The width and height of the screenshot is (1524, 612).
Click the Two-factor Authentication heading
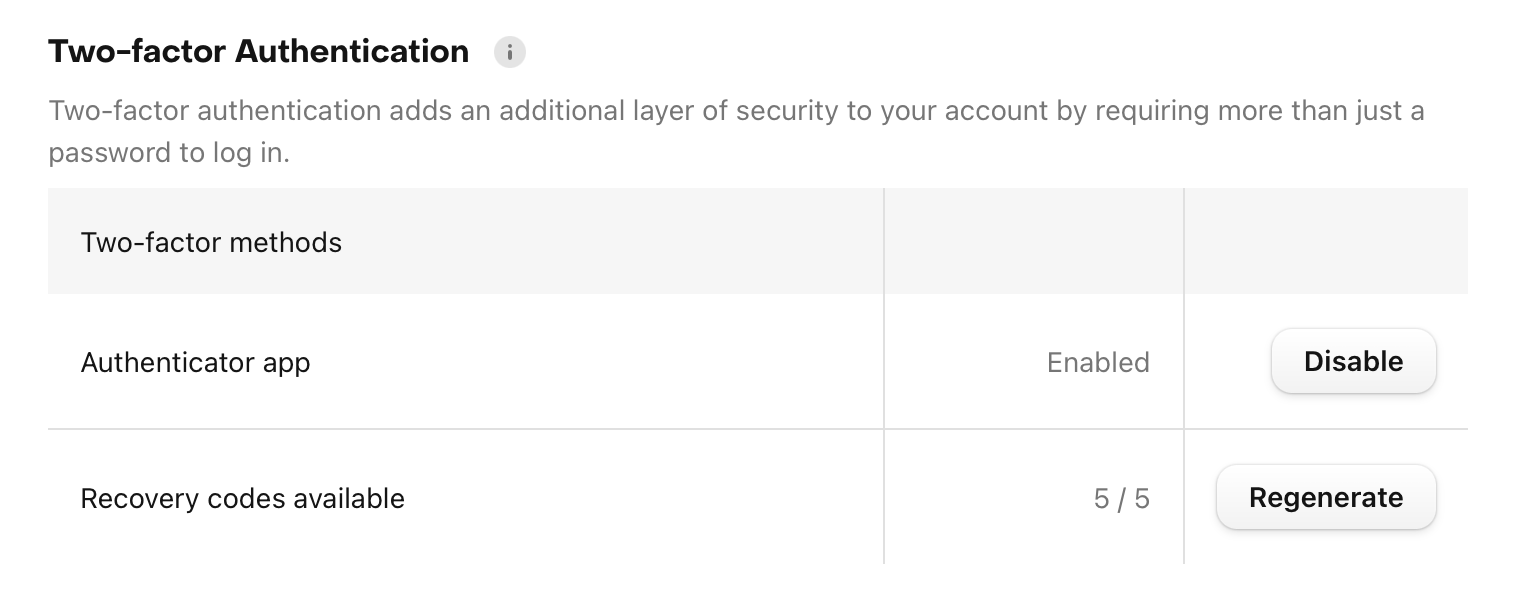coord(258,51)
